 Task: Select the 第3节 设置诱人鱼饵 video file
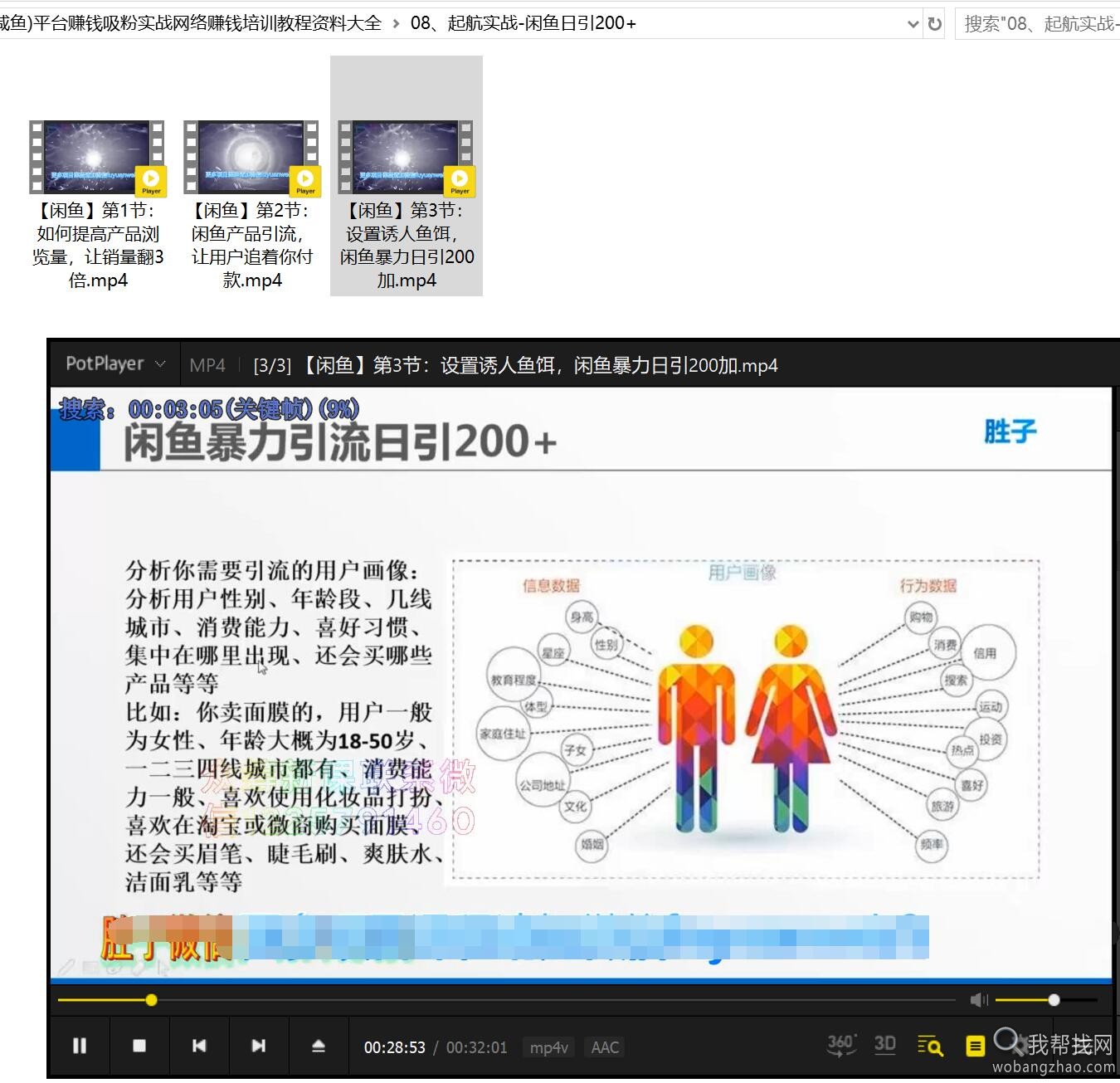(x=407, y=176)
